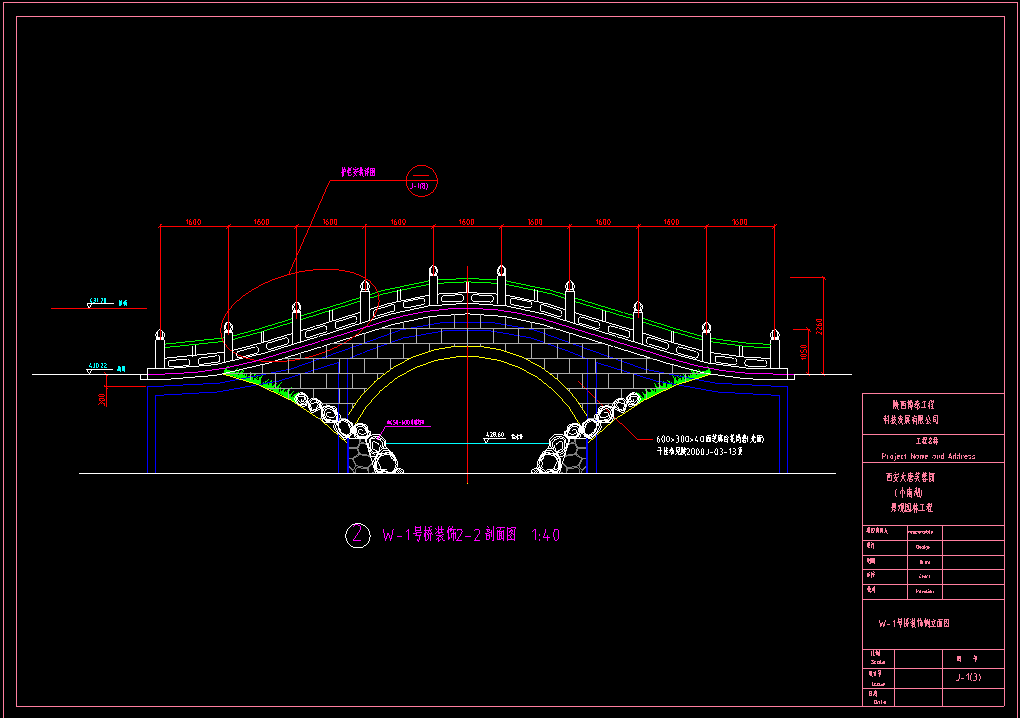Select the first 1600 dimension label at left
The width and height of the screenshot is (1020, 718).
click(194, 222)
